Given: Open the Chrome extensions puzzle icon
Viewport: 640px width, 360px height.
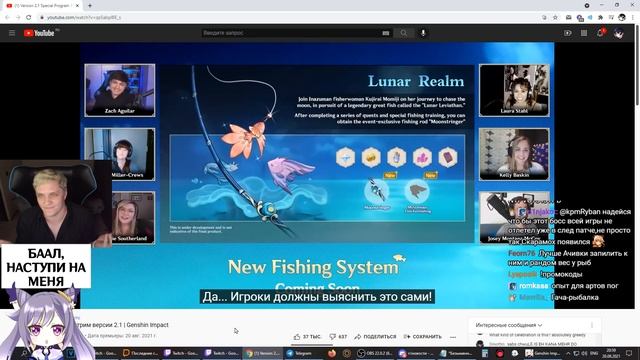Looking at the screenshot, I should [600, 18].
